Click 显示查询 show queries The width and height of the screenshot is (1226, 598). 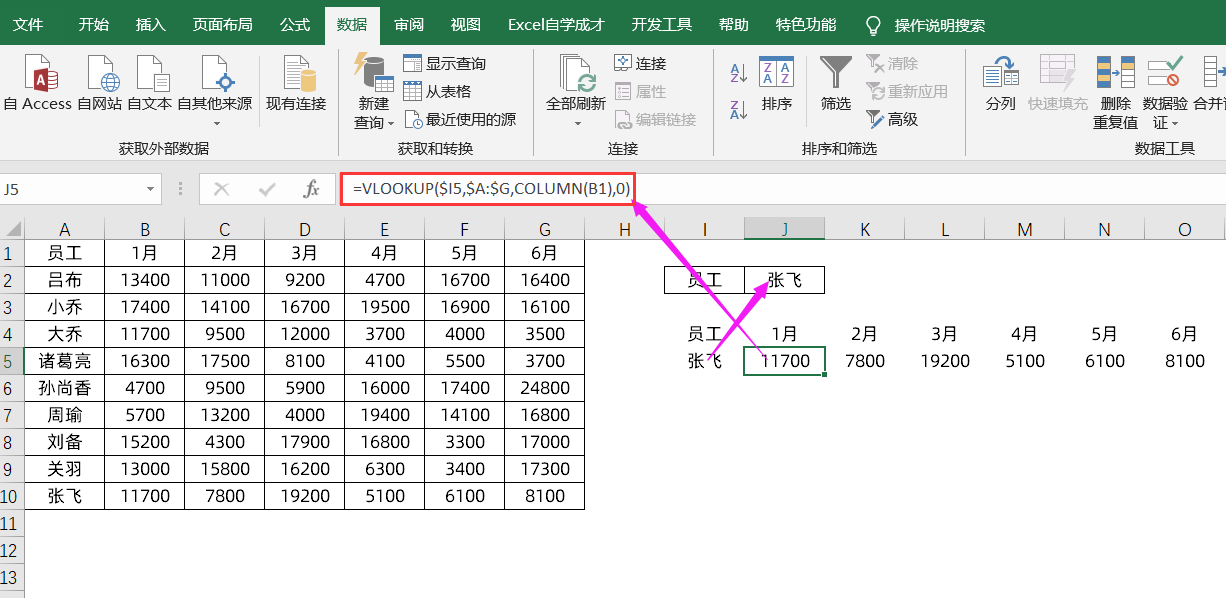[x=445, y=63]
